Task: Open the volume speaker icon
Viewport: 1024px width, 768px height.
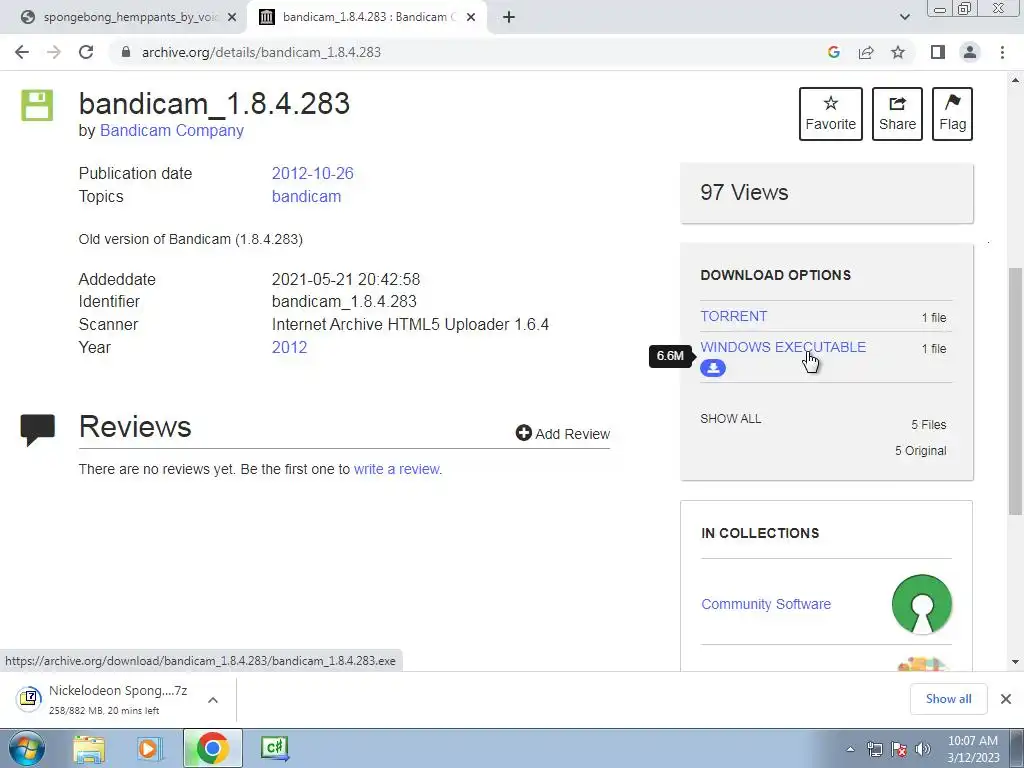Action: [923, 749]
